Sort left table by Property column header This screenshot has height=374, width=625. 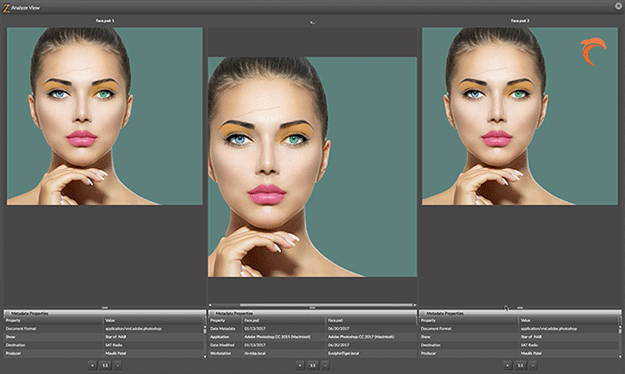click(x=53, y=320)
